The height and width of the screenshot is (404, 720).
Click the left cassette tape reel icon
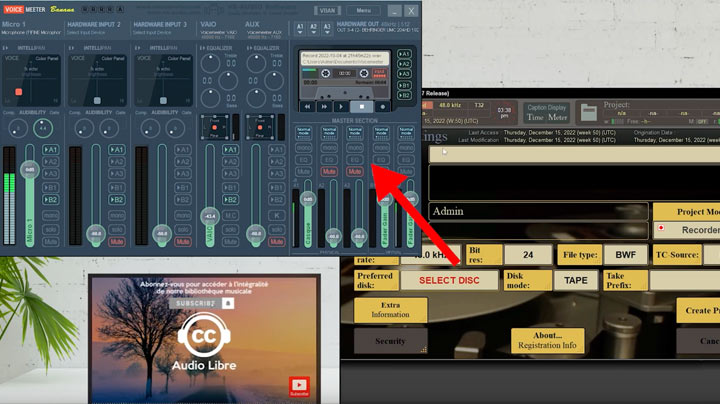pyautogui.click(x=326, y=73)
